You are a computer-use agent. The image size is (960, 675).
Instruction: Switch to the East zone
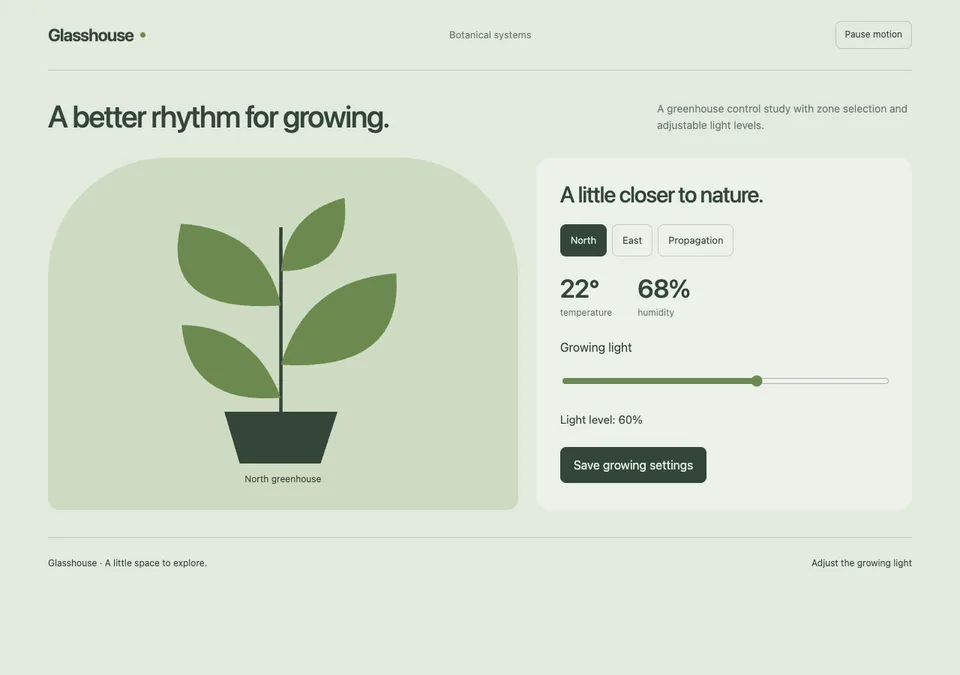[x=632, y=240]
